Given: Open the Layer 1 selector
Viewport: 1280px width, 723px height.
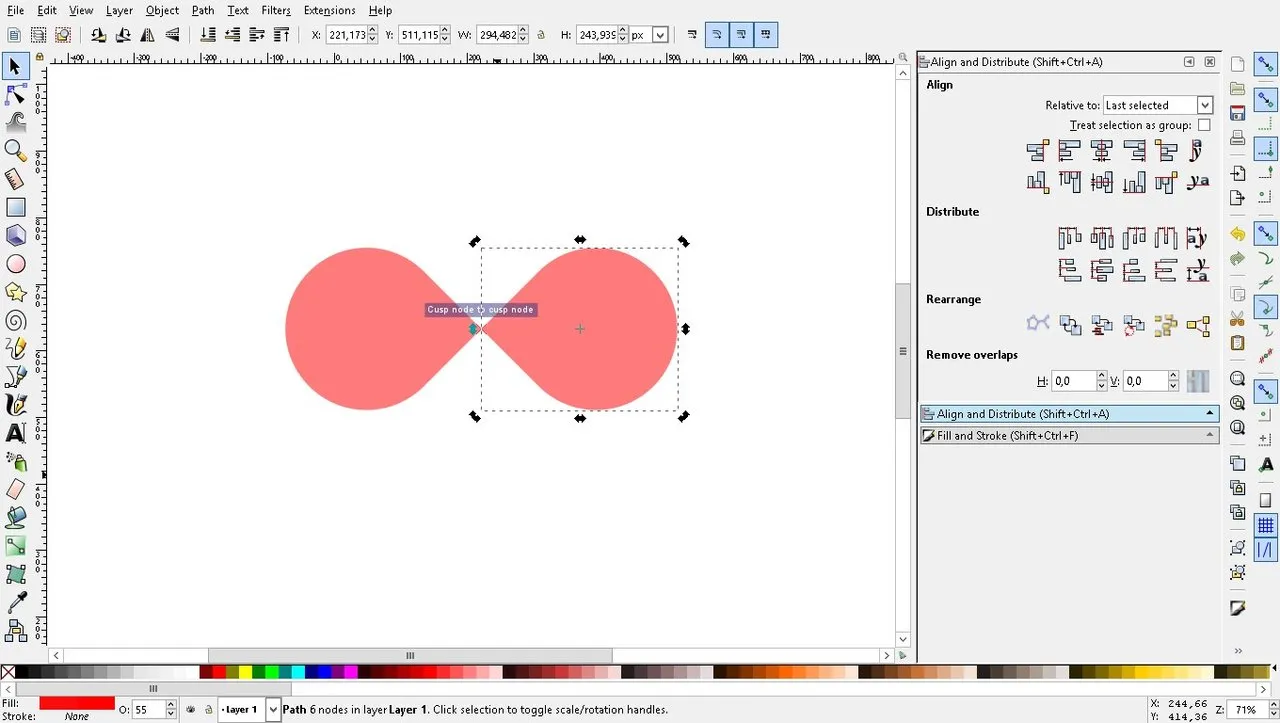Looking at the screenshot, I should (x=250, y=710).
